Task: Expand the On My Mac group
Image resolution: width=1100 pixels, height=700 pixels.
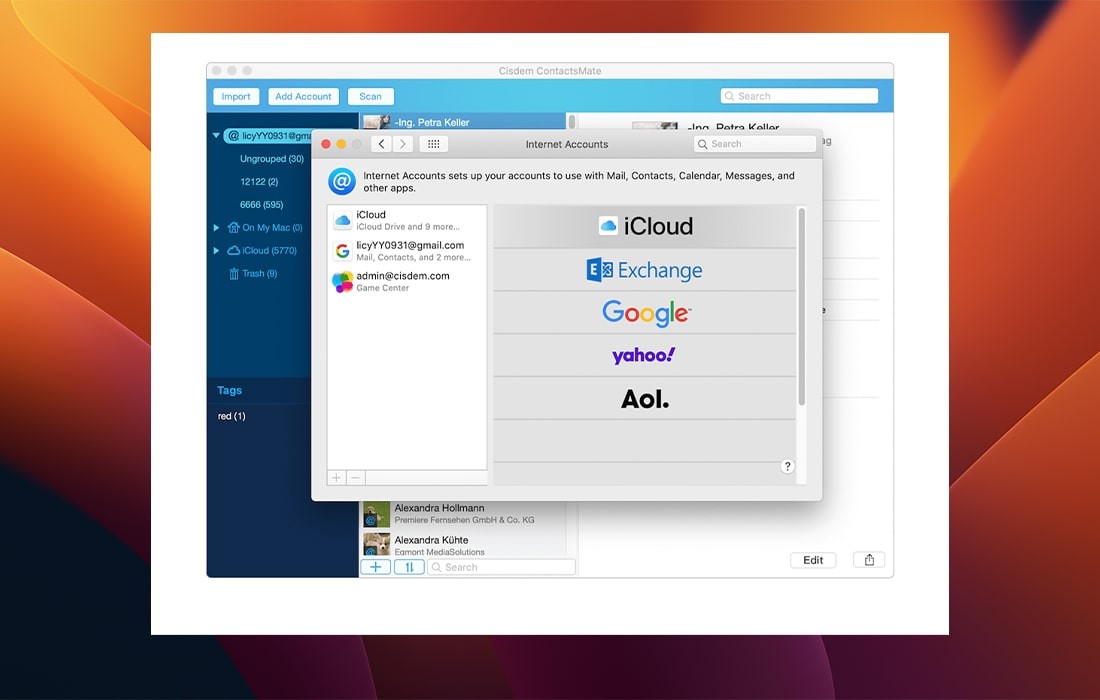Action: tap(216, 228)
